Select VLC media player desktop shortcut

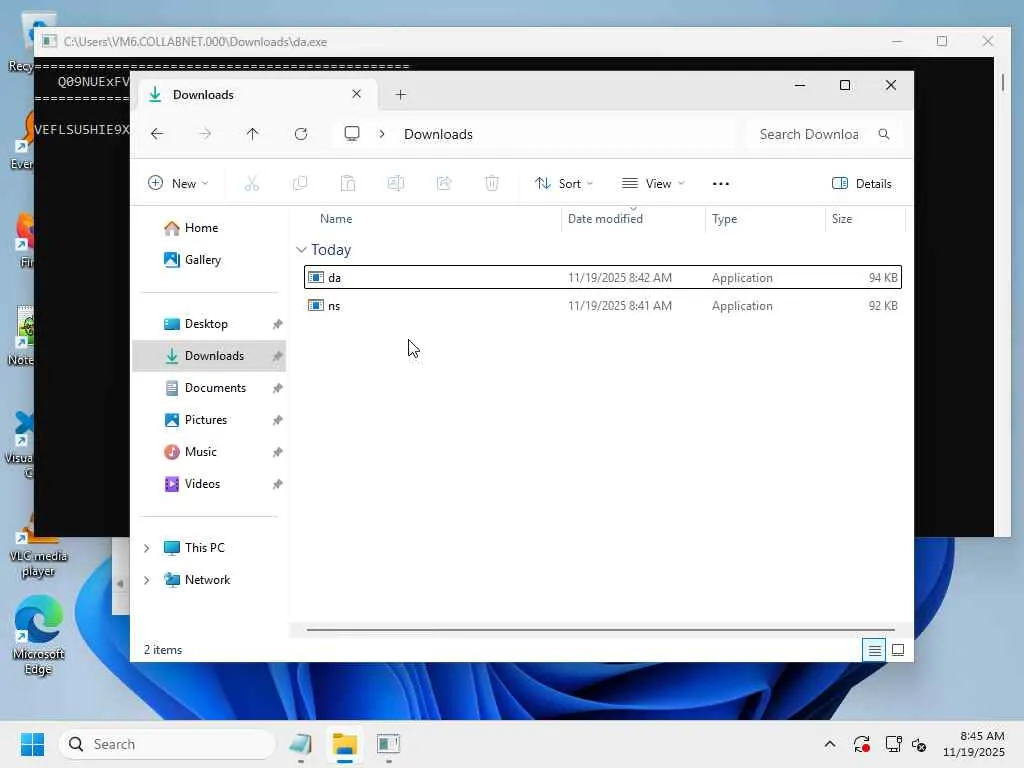pos(38,549)
